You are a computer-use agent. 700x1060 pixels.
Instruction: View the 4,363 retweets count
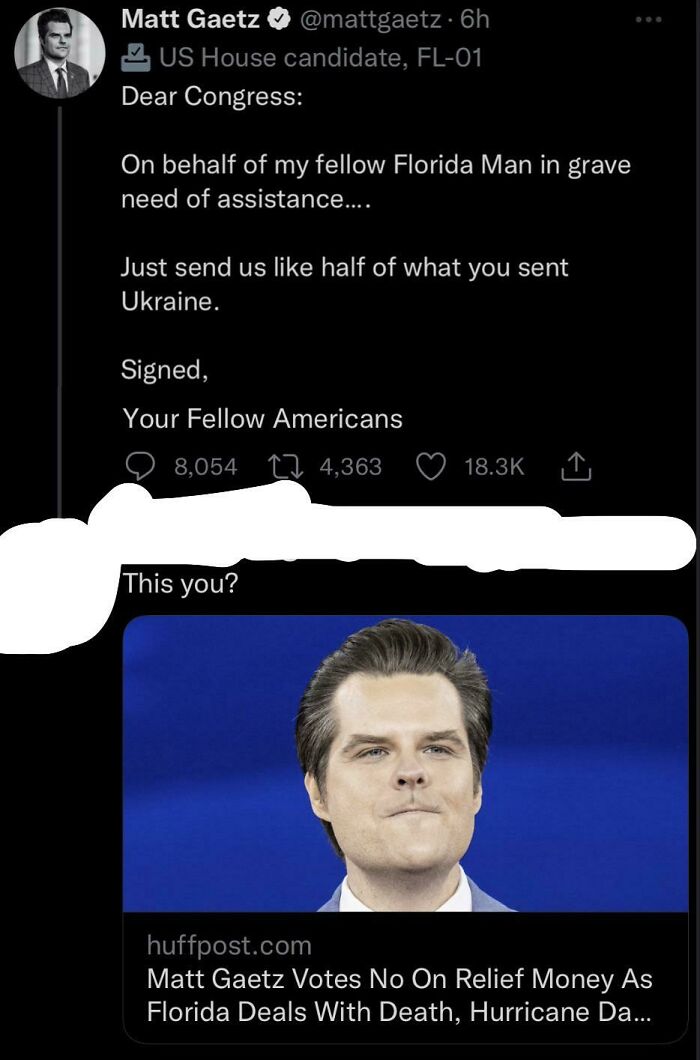click(x=350, y=466)
